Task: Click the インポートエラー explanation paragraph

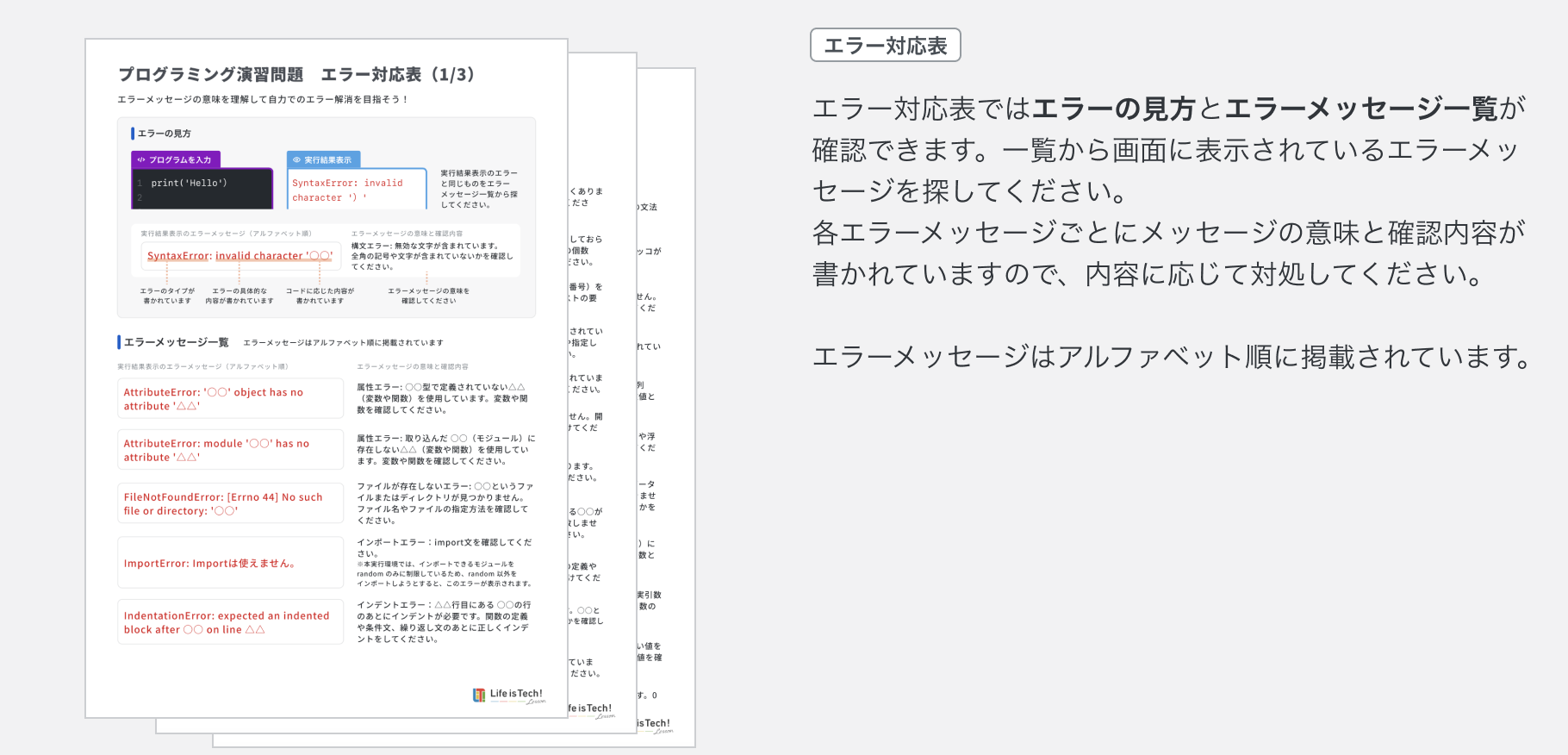Action: pyautogui.click(x=445, y=562)
